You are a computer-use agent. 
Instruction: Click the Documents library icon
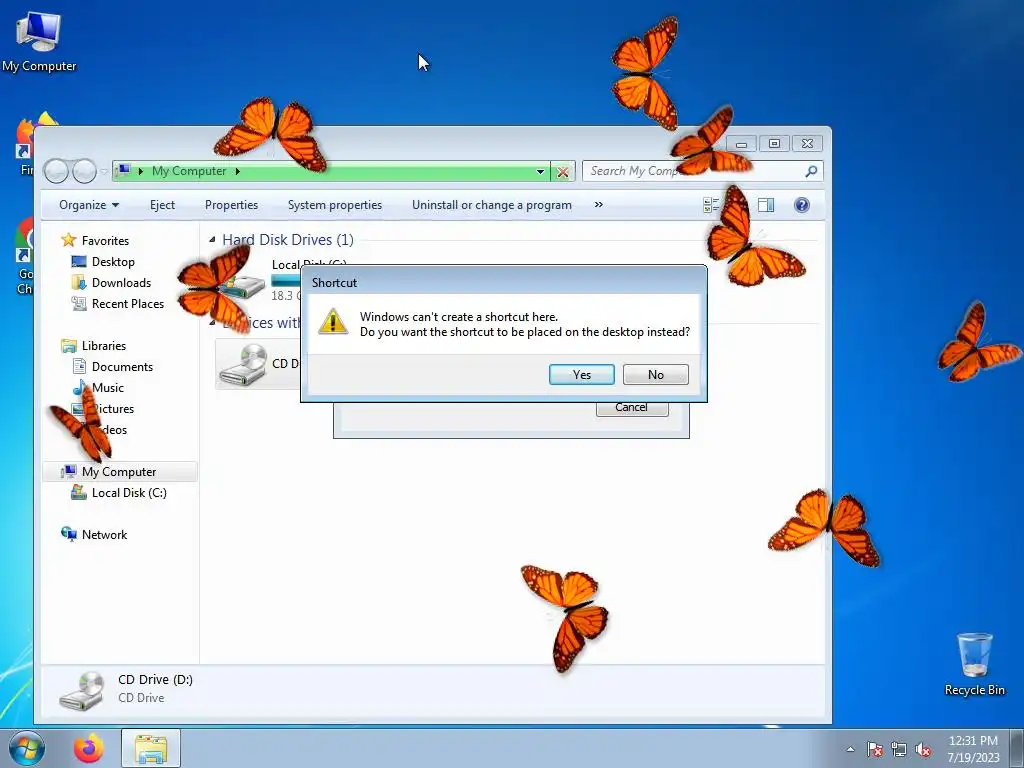coord(79,366)
